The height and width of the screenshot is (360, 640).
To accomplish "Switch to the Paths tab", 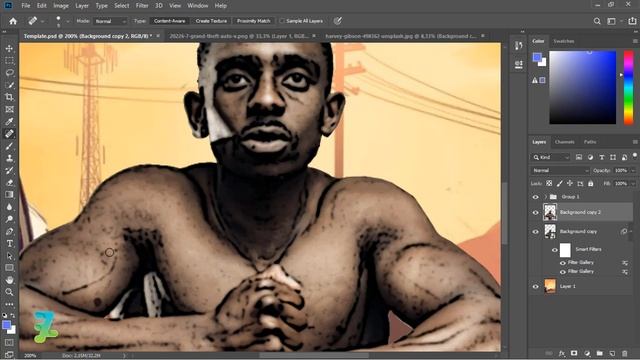I will click(x=590, y=142).
